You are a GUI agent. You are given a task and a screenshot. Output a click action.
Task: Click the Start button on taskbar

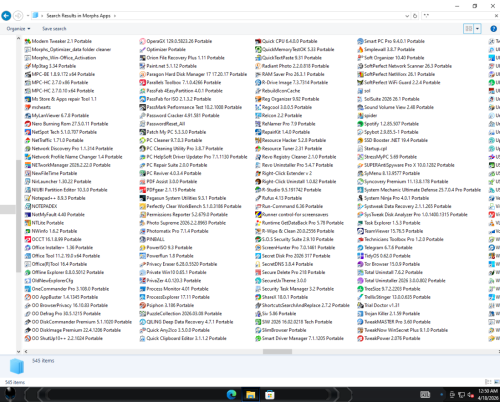pyautogui.click(x=10, y=395)
